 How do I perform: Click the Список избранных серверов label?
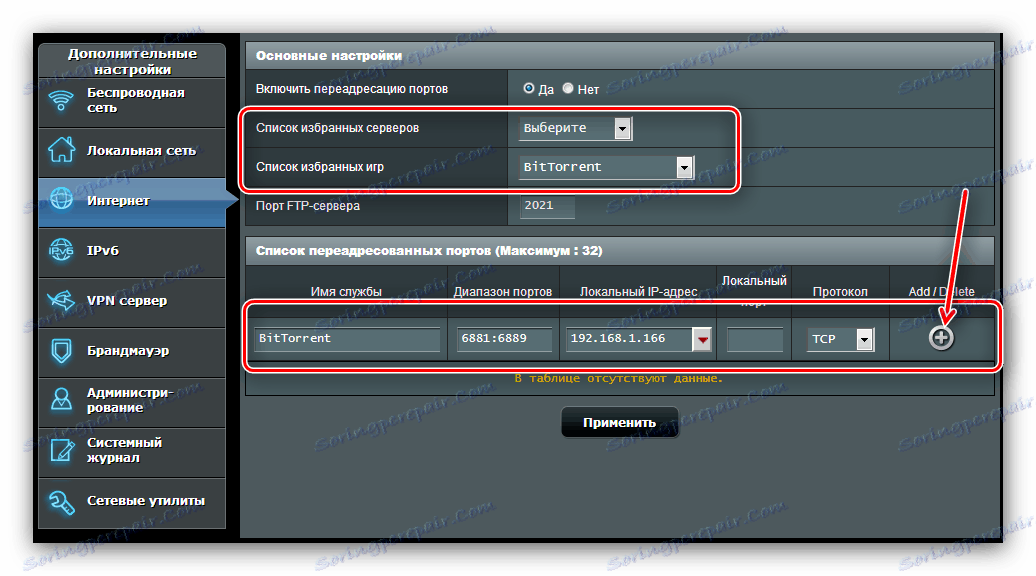point(337,127)
